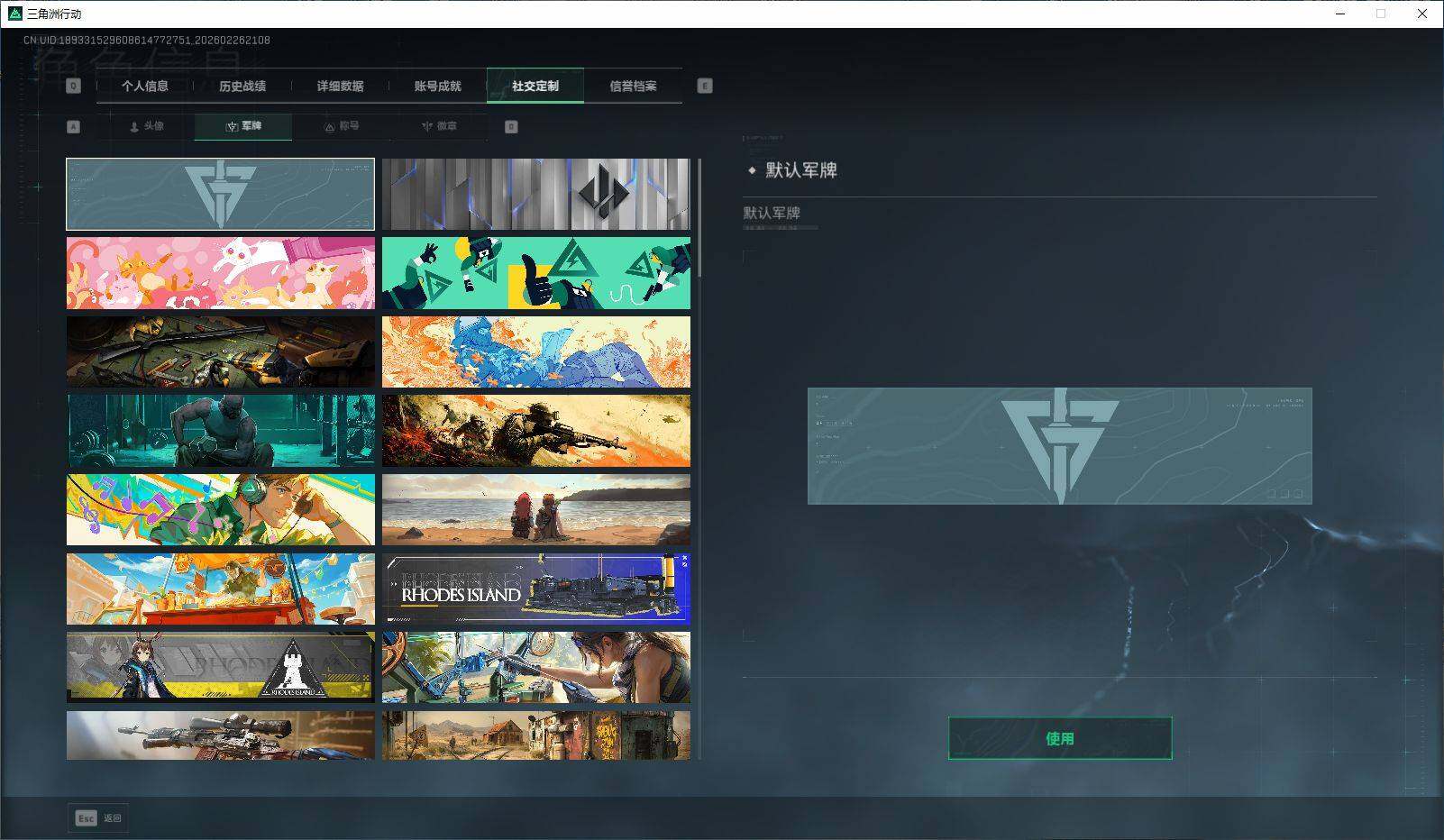Go to the 账号成就 tab

pos(438,87)
